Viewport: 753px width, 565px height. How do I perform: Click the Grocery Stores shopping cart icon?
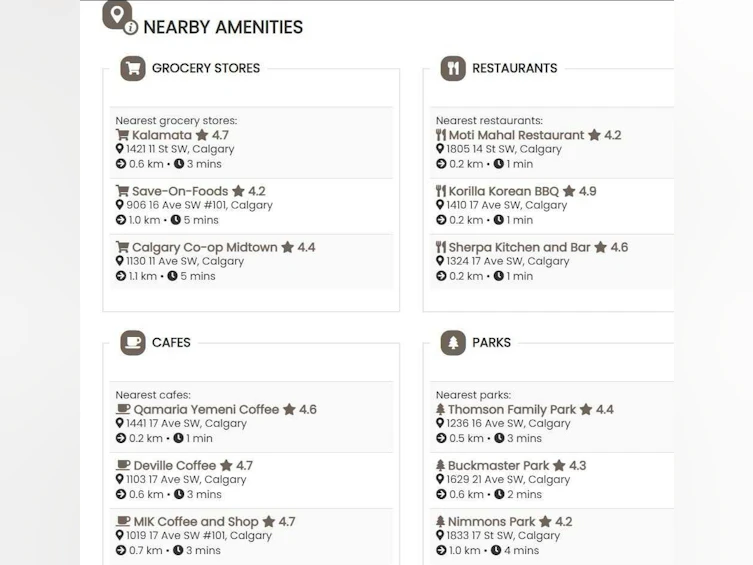click(133, 68)
